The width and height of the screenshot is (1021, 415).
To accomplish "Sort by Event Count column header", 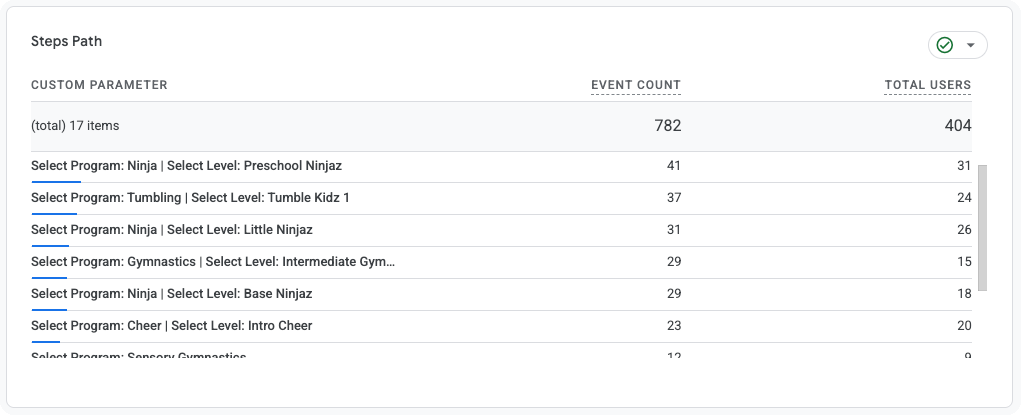I will tap(636, 85).
